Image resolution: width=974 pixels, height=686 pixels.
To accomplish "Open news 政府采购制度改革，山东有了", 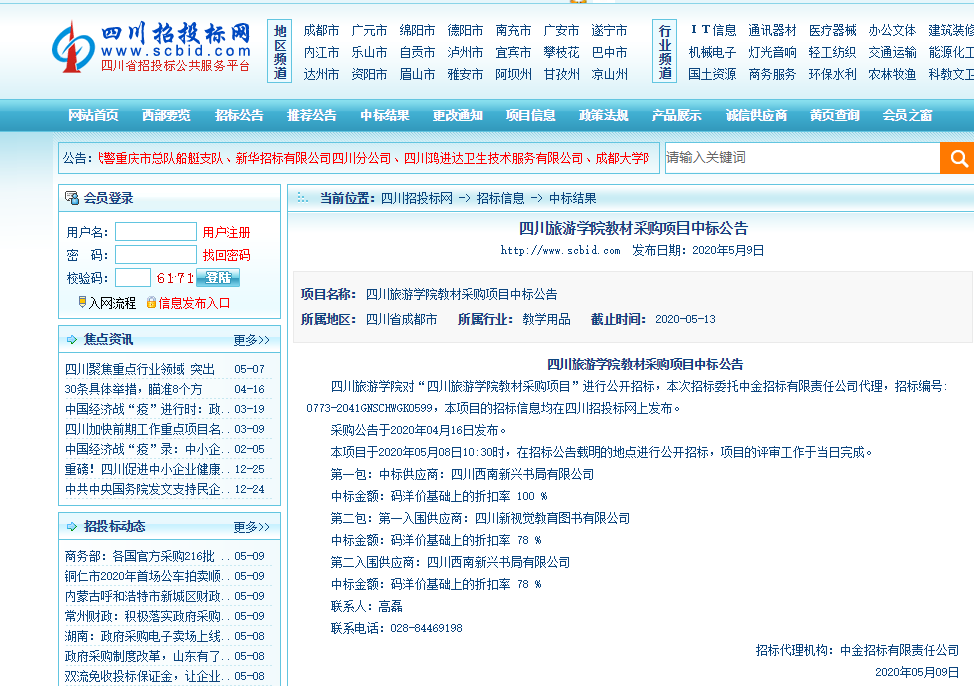I will tap(143, 656).
